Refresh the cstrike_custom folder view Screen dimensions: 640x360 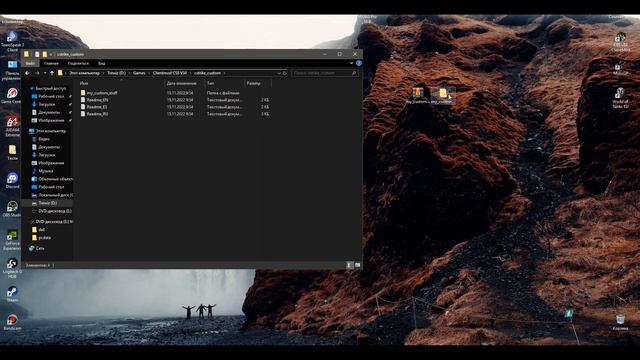point(284,73)
